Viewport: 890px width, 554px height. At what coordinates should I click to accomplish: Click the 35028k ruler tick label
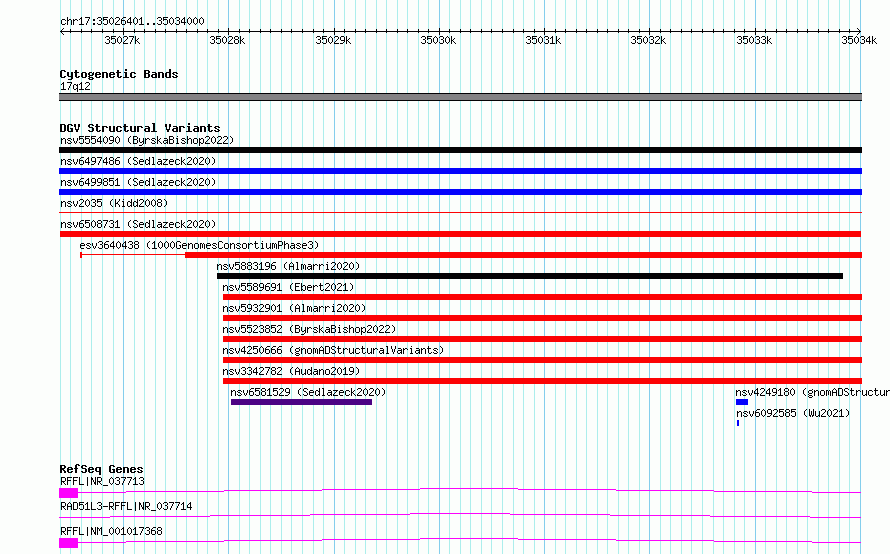(x=227, y=40)
